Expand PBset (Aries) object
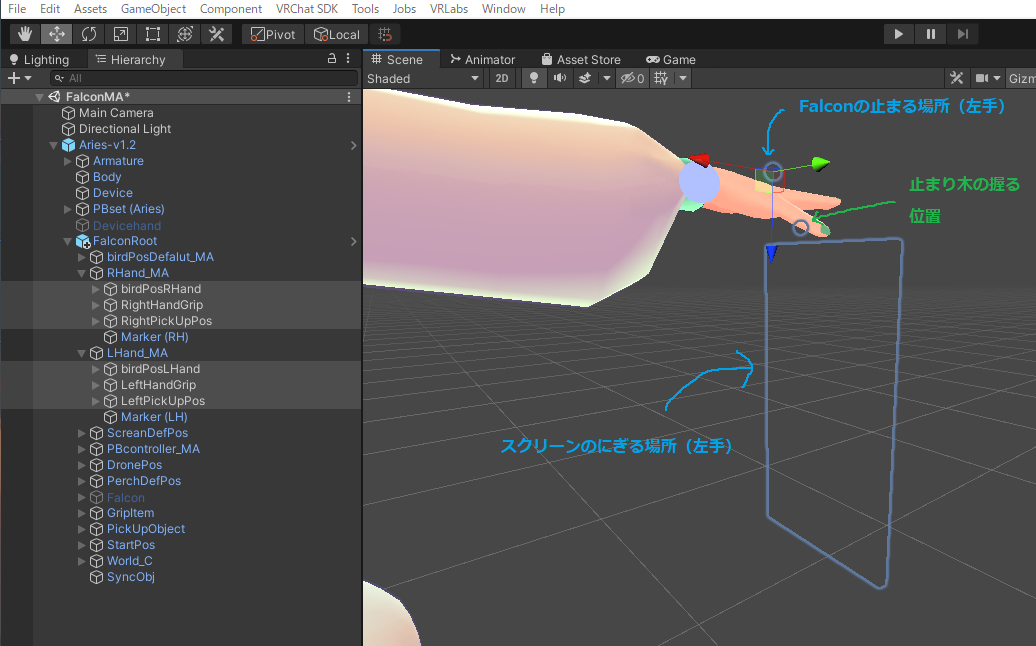Image resolution: width=1036 pixels, height=646 pixels. click(67, 209)
